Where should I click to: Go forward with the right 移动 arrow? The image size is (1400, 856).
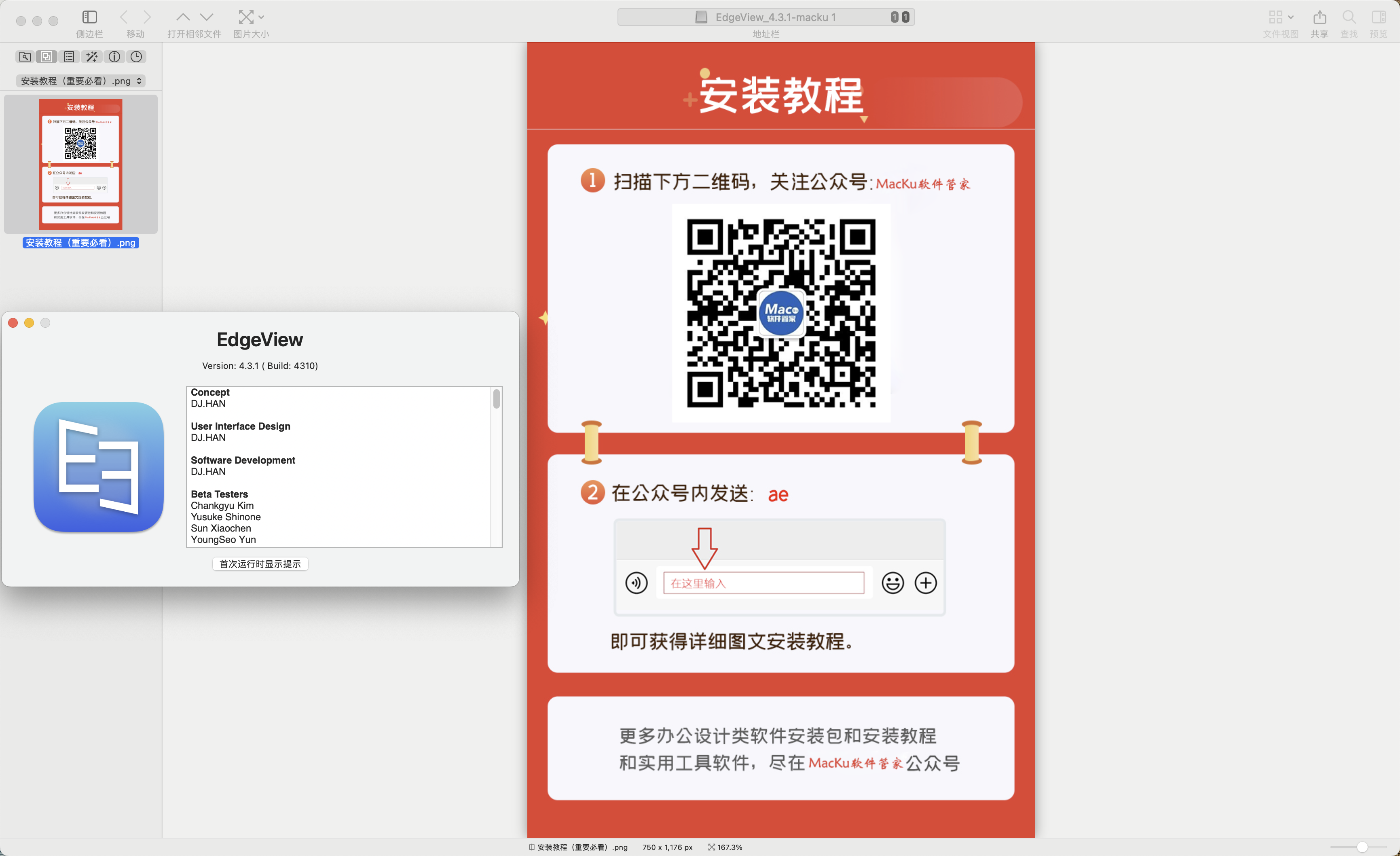(x=147, y=17)
